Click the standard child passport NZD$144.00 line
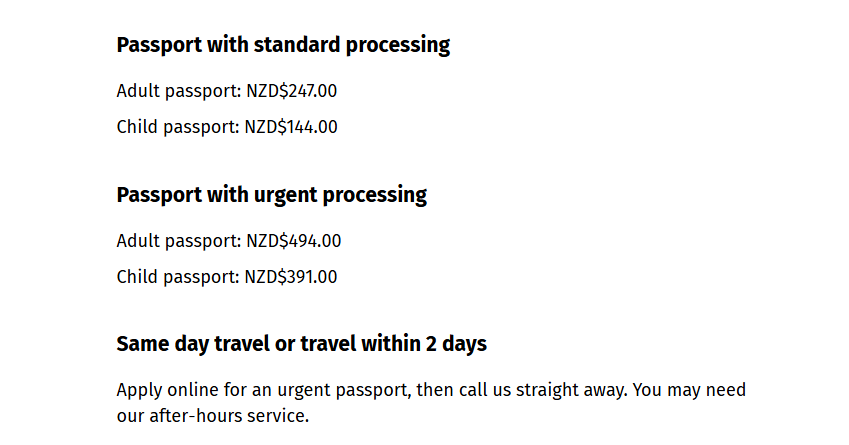The height and width of the screenshot is (445, 849). pyautogui.click(x=227, y=127)
